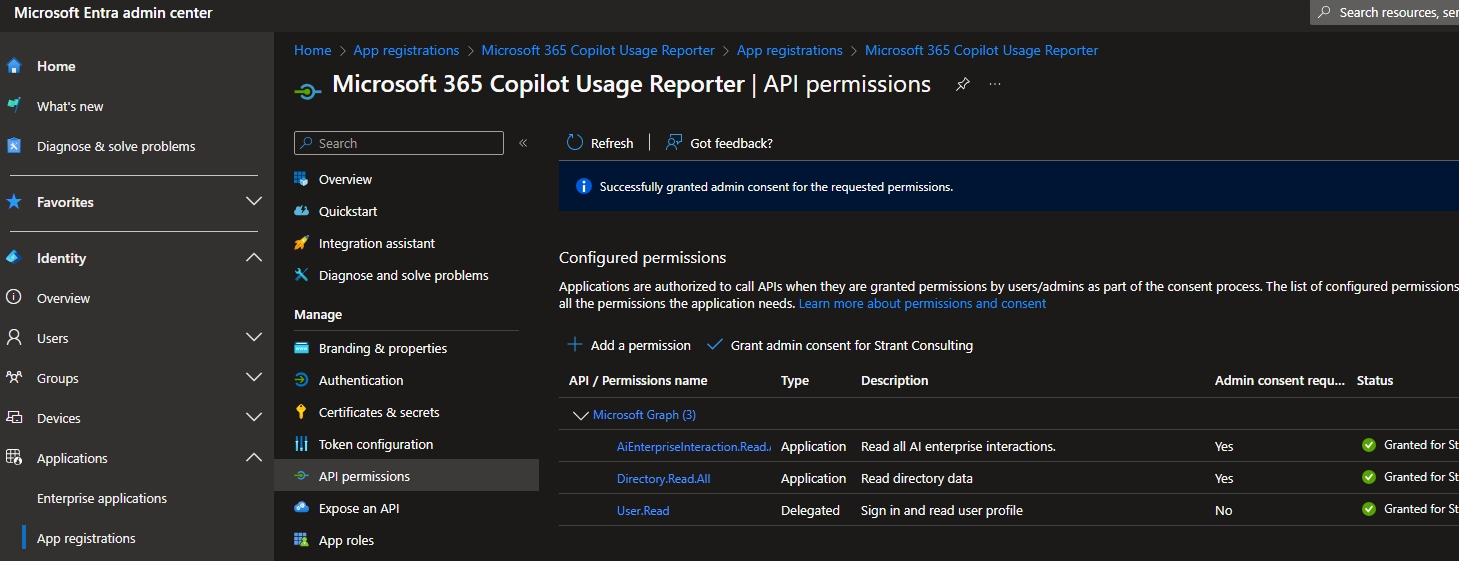
Task: Collapse the resource menu with double chevron
Action: tap(523, 143)
